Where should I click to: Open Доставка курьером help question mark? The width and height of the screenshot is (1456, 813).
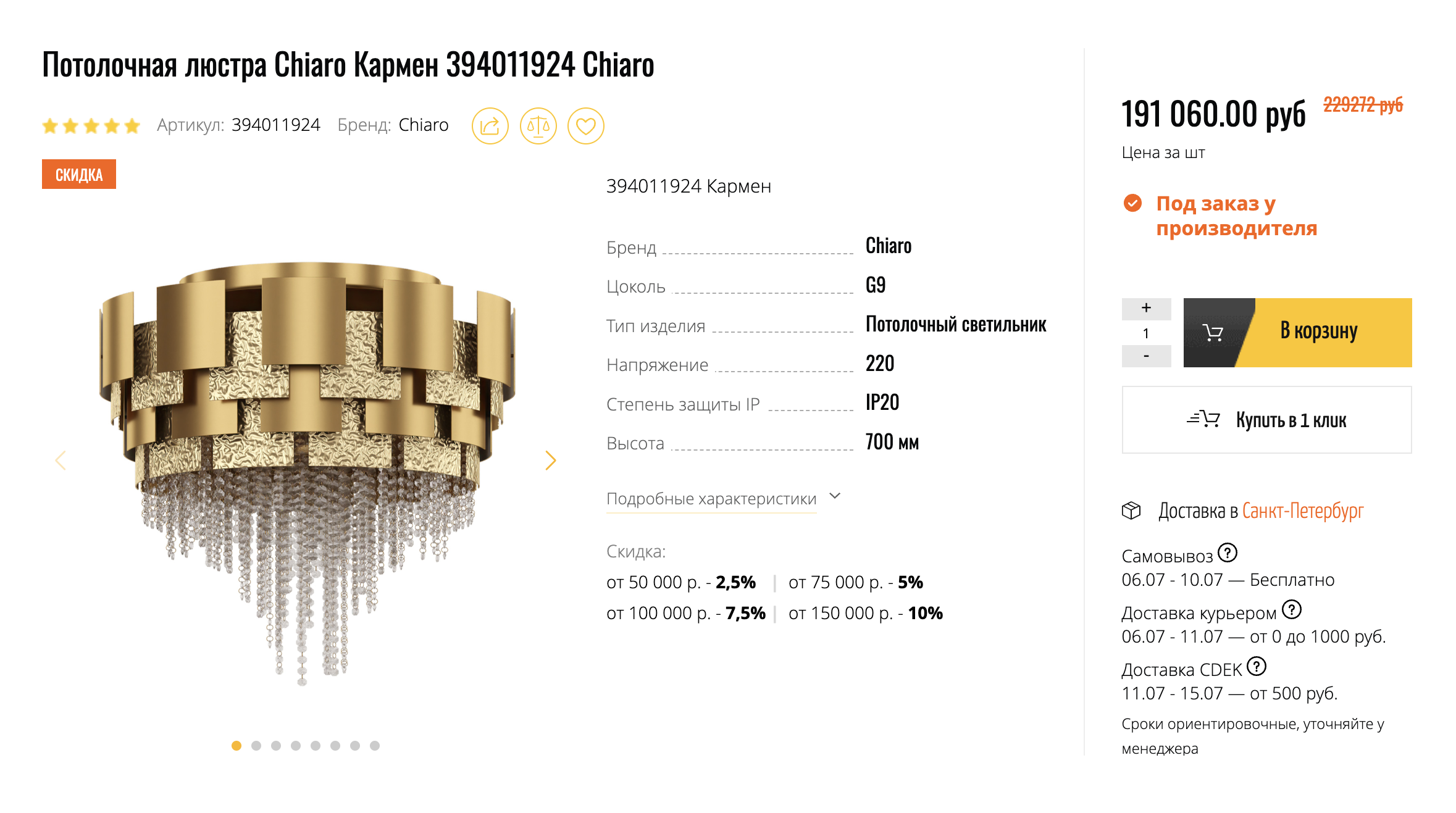1291,609
